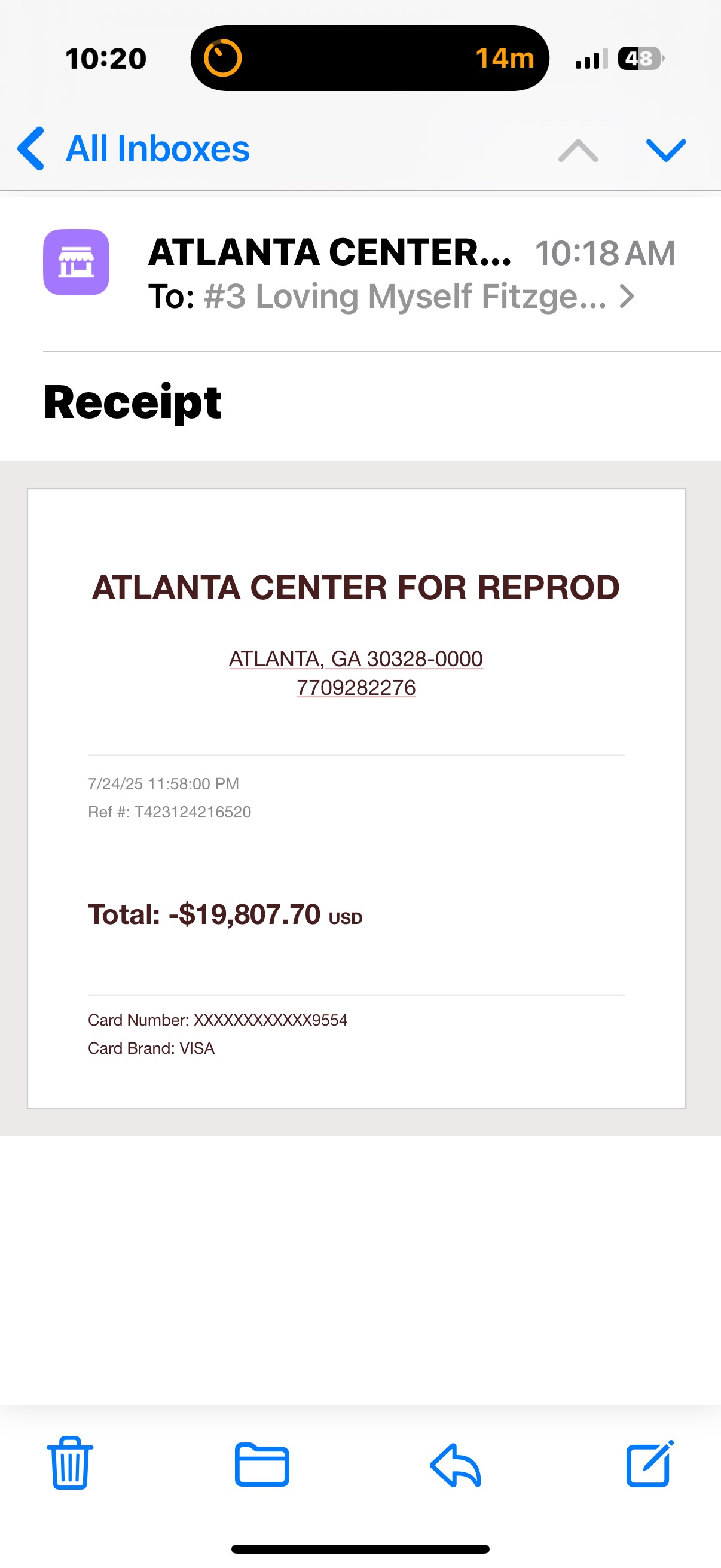This screenshot has height=1568, width=721.
Task: Tap the orange timer icon in Dynamic Island
Action: (222, 59)
